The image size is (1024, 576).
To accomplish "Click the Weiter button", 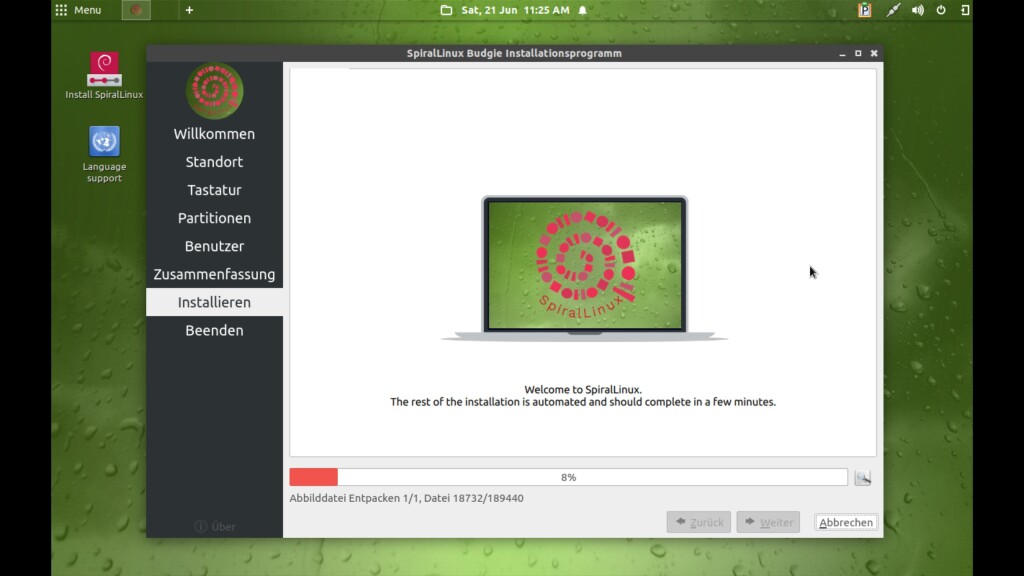I will (x=768, y=522).
